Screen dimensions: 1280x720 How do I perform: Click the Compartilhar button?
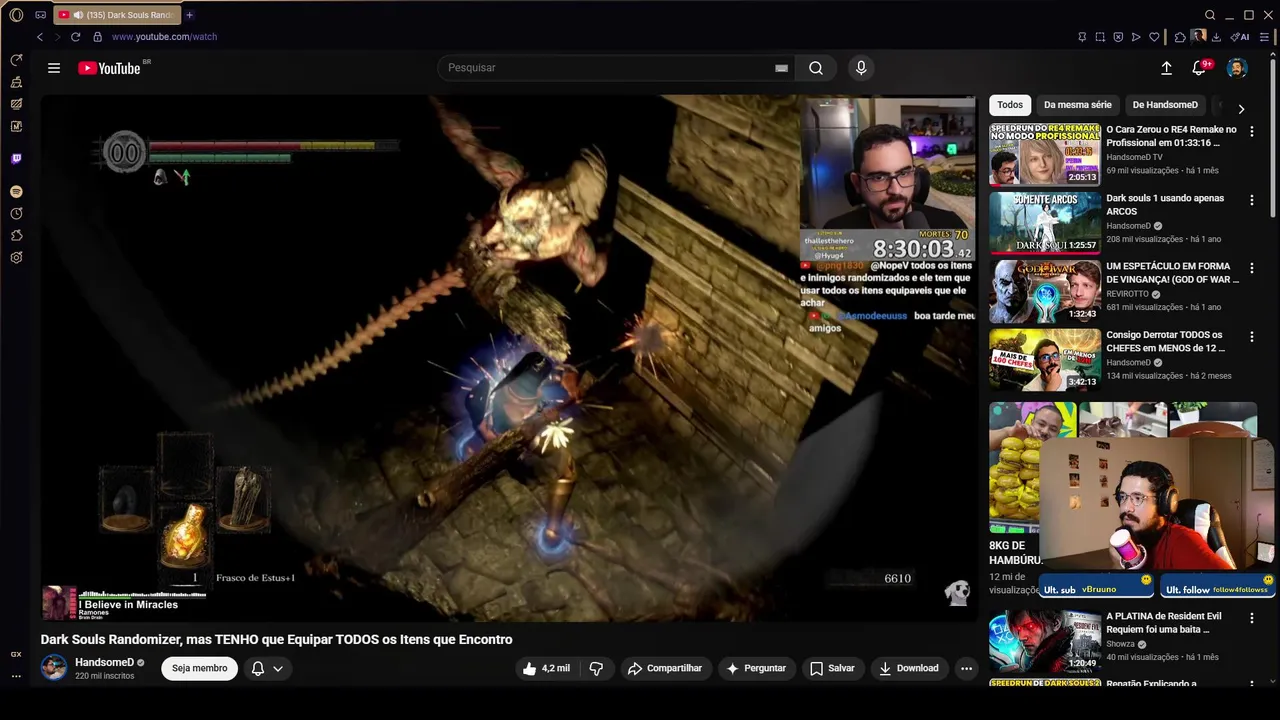(x=664, y=668)
